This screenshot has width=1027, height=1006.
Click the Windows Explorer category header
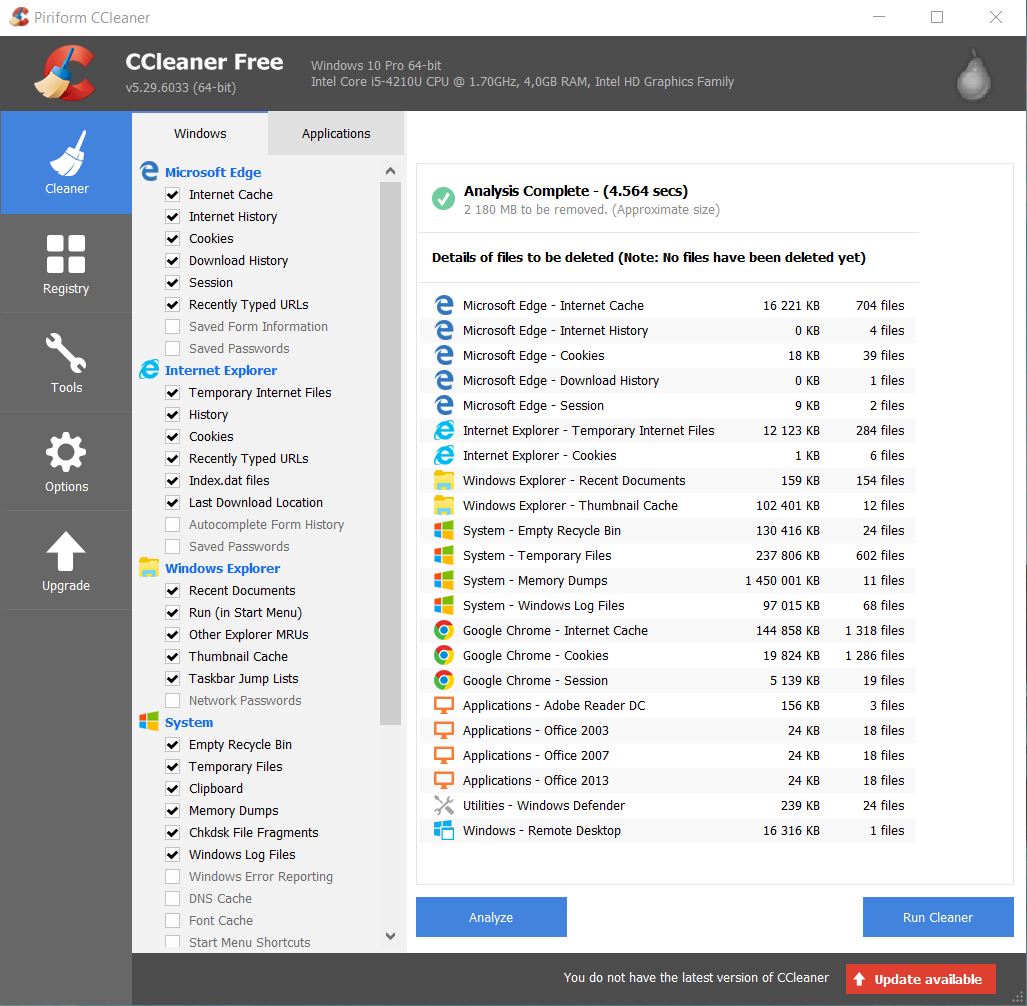tap(222, 569)
